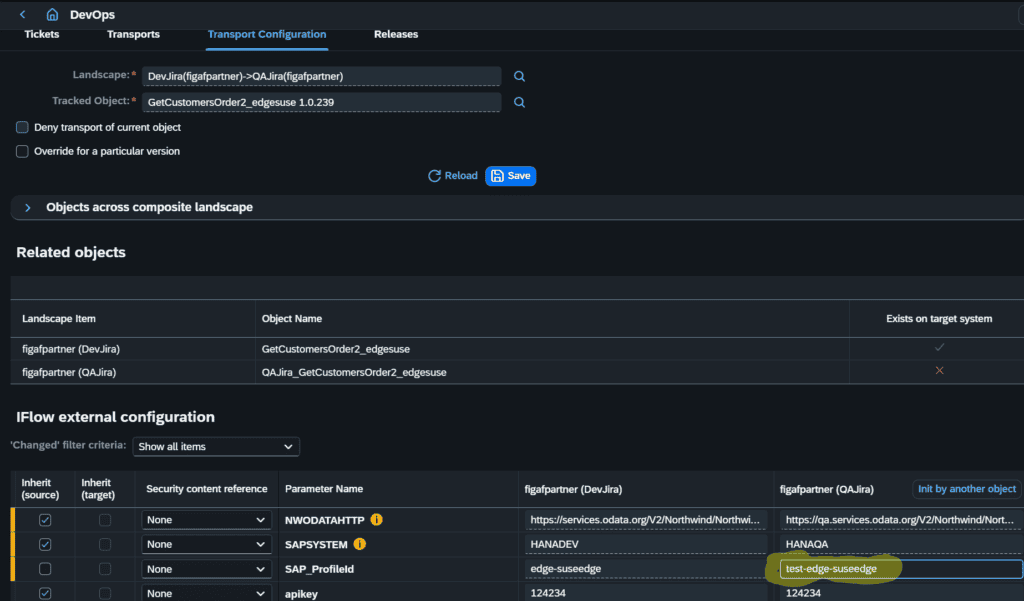The image size is (1024, 601).
Task: Enable Deny transport of current object
Action: pyautogui.click(x=22, y=127)
